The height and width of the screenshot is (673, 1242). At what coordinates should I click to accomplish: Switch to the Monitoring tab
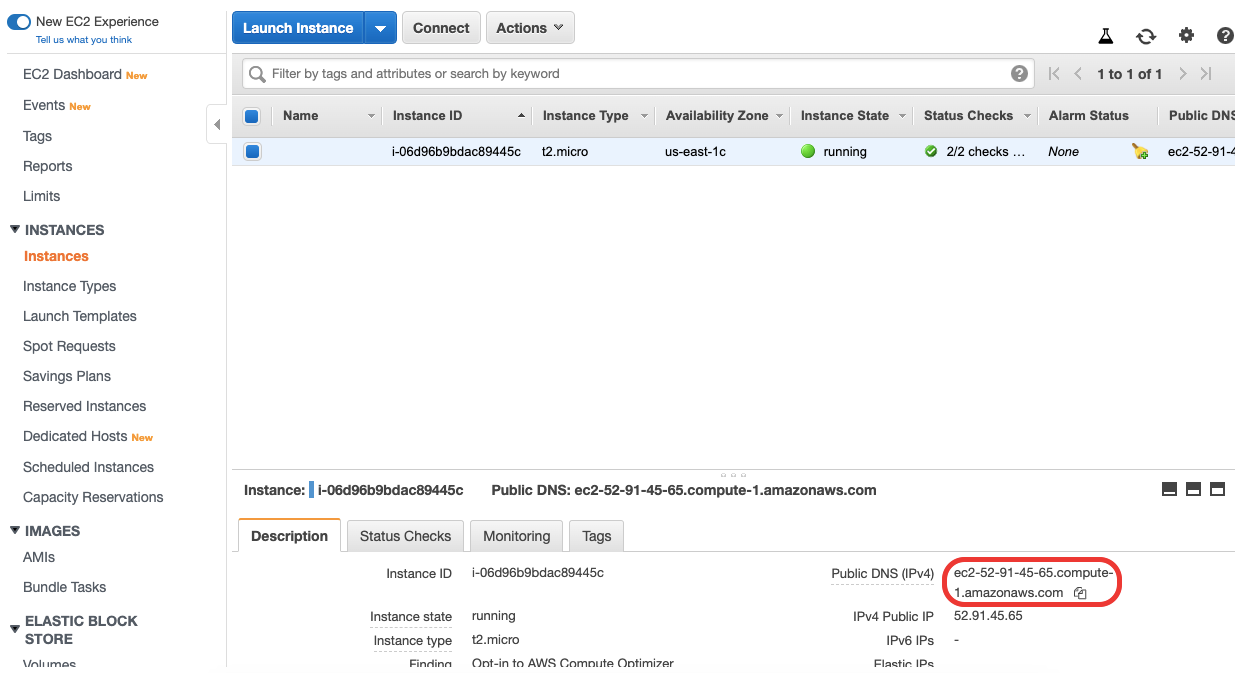tap(516, 536)
